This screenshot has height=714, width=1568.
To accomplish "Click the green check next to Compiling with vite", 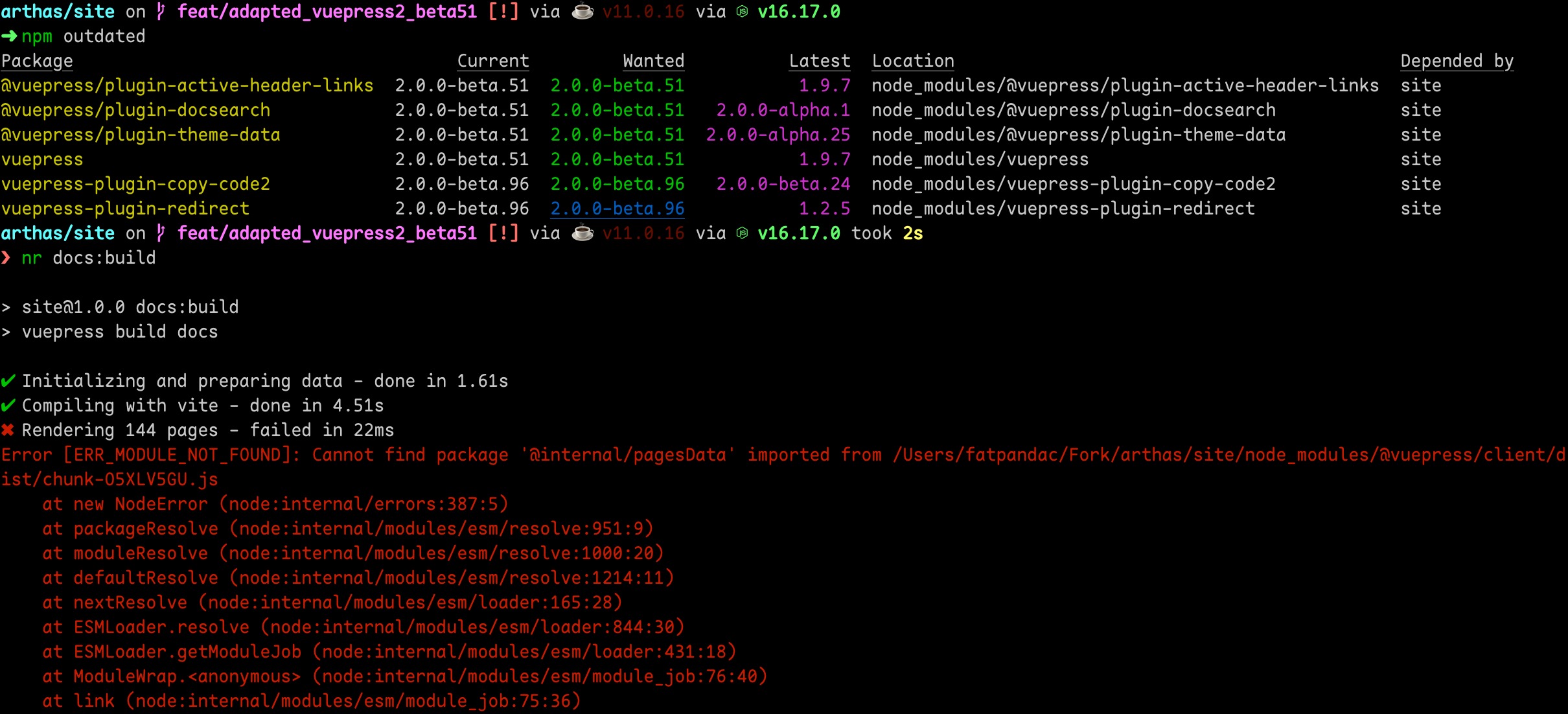I will [8, 406].
